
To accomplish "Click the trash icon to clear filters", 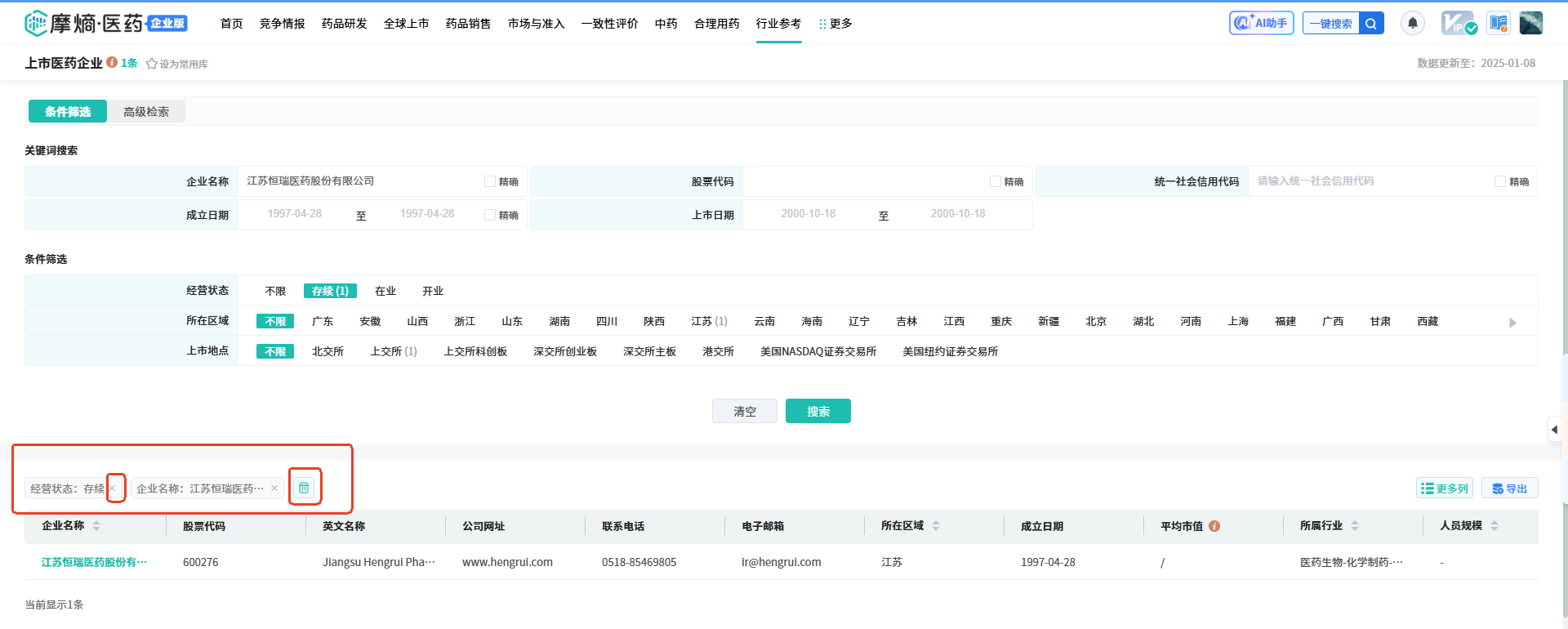I will click(x=304, y=488).
